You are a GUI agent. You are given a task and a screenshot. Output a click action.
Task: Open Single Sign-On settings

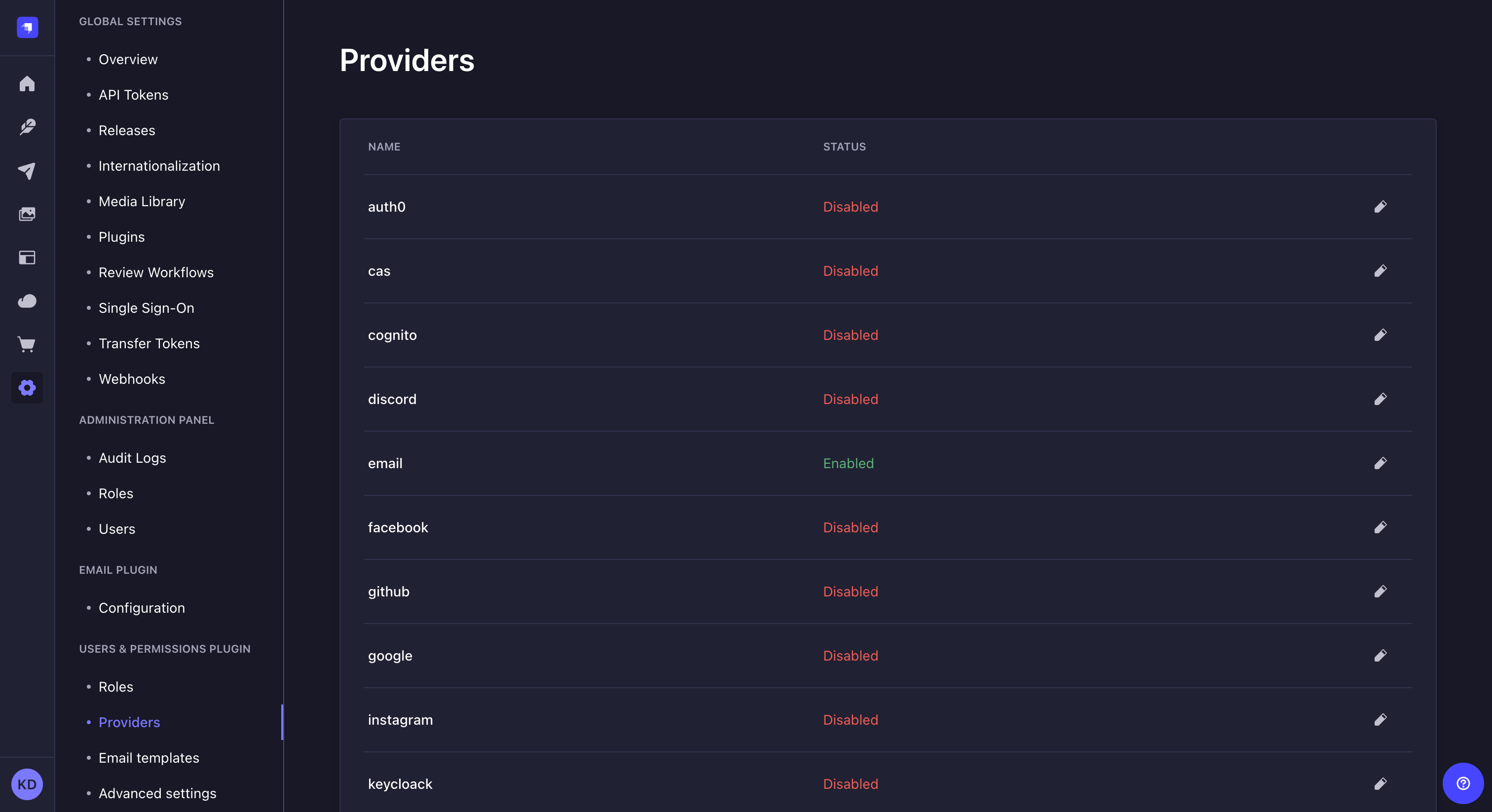(x=146, y=307)
